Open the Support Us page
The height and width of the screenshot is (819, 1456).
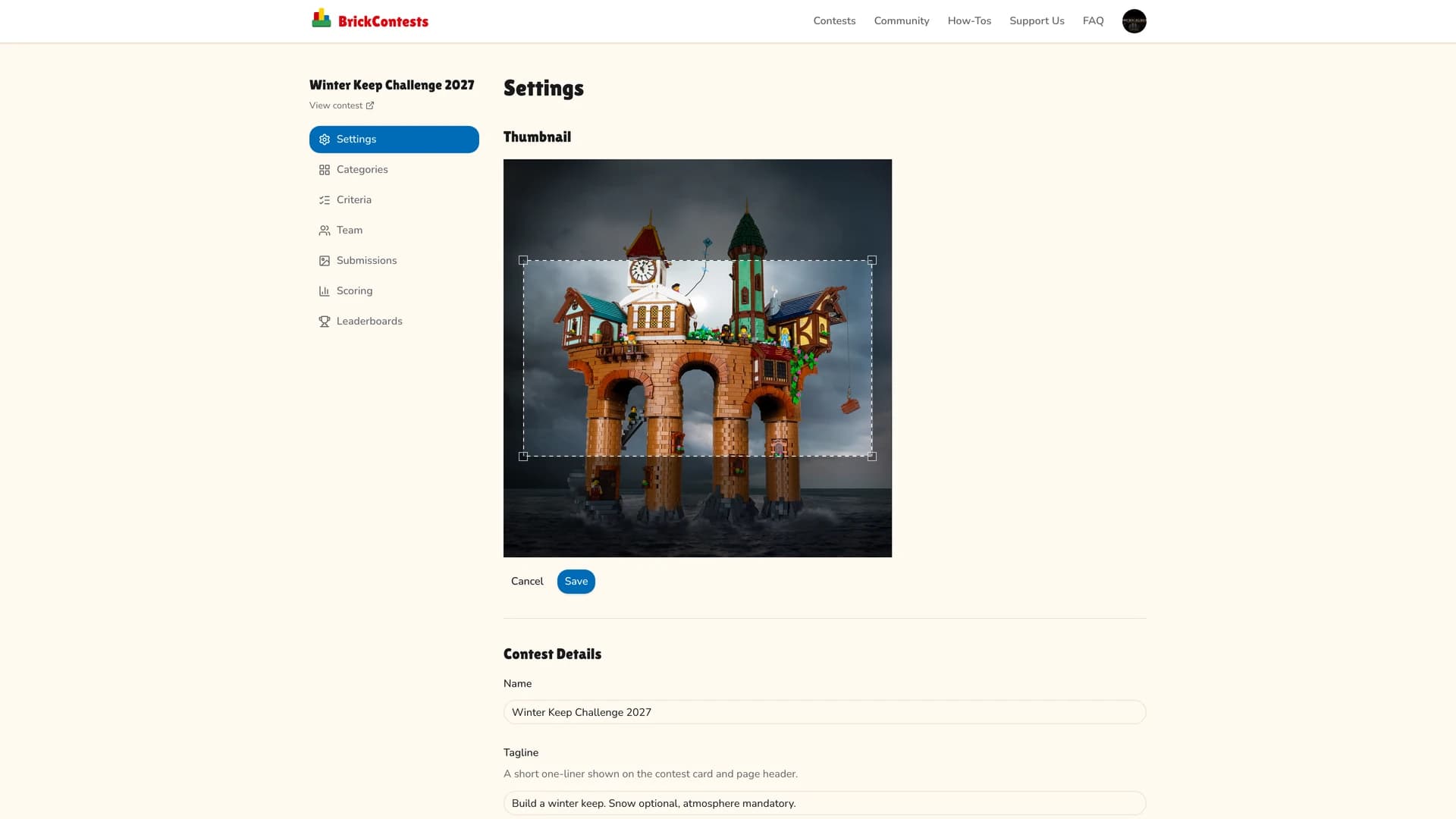[1037, 21]
